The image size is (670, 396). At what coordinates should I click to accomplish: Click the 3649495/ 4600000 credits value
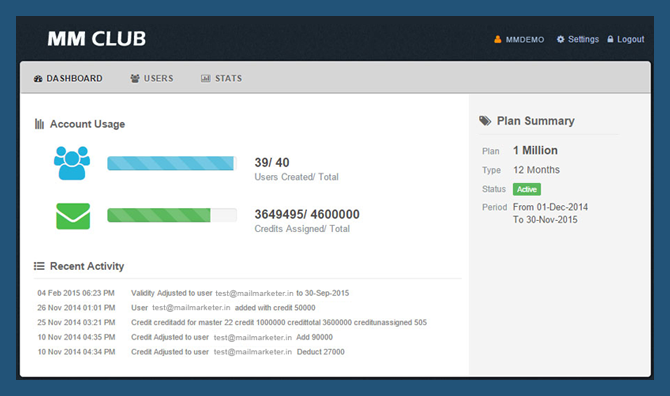(307, 214)
